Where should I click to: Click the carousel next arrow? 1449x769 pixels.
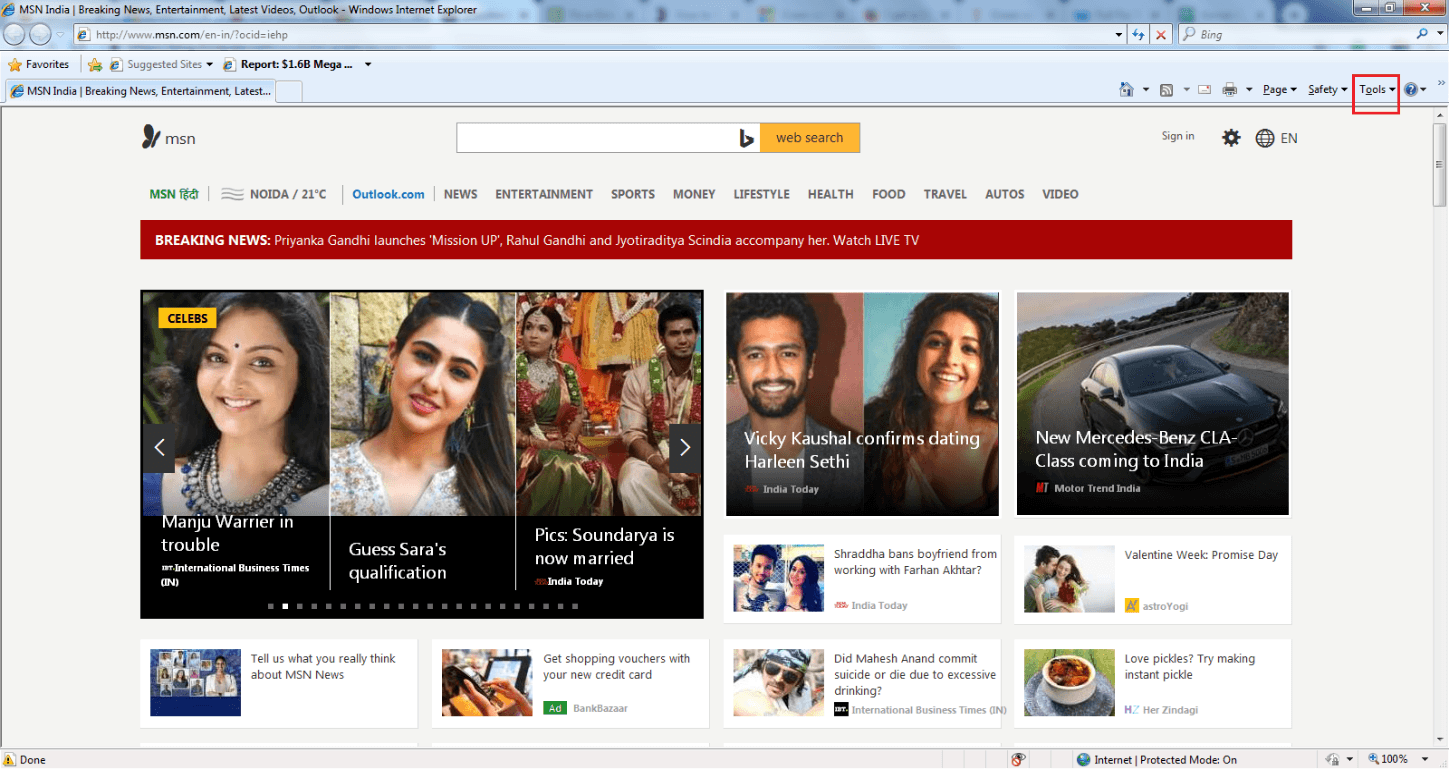tap(685, 447)
